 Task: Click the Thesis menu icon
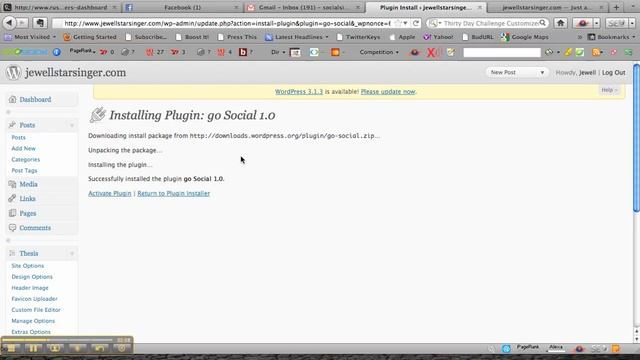pyautogui.click(x=12, y=253)
